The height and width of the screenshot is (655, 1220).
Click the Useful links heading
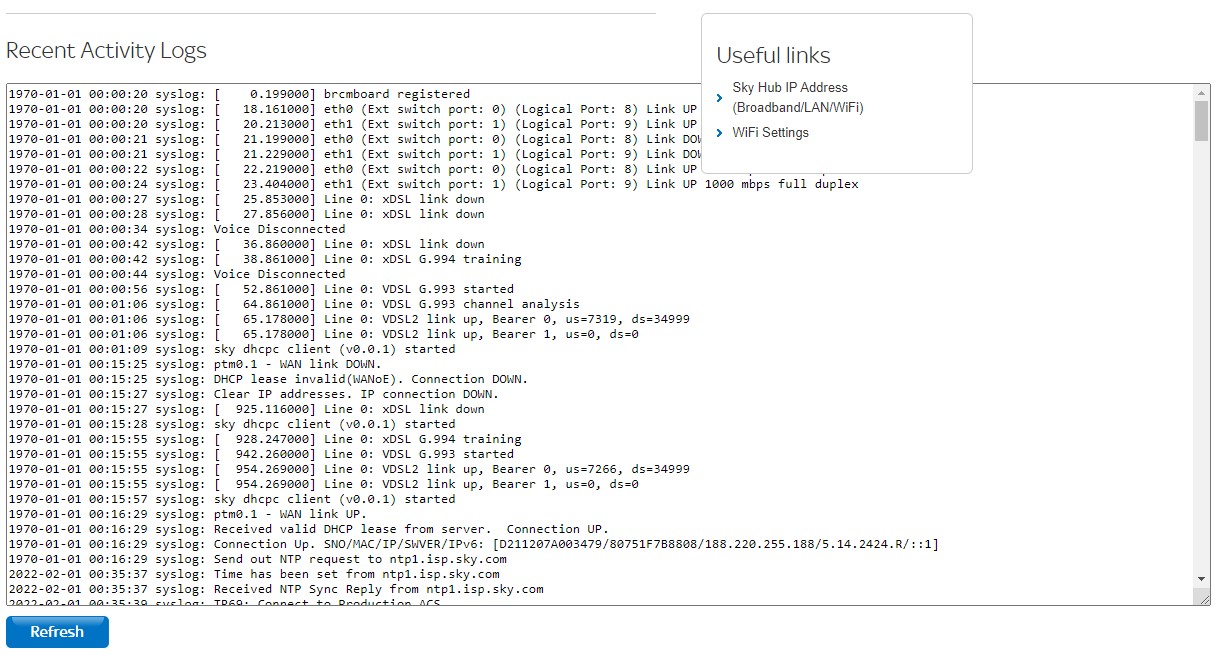pyautogui.click(x=774, y=56)
